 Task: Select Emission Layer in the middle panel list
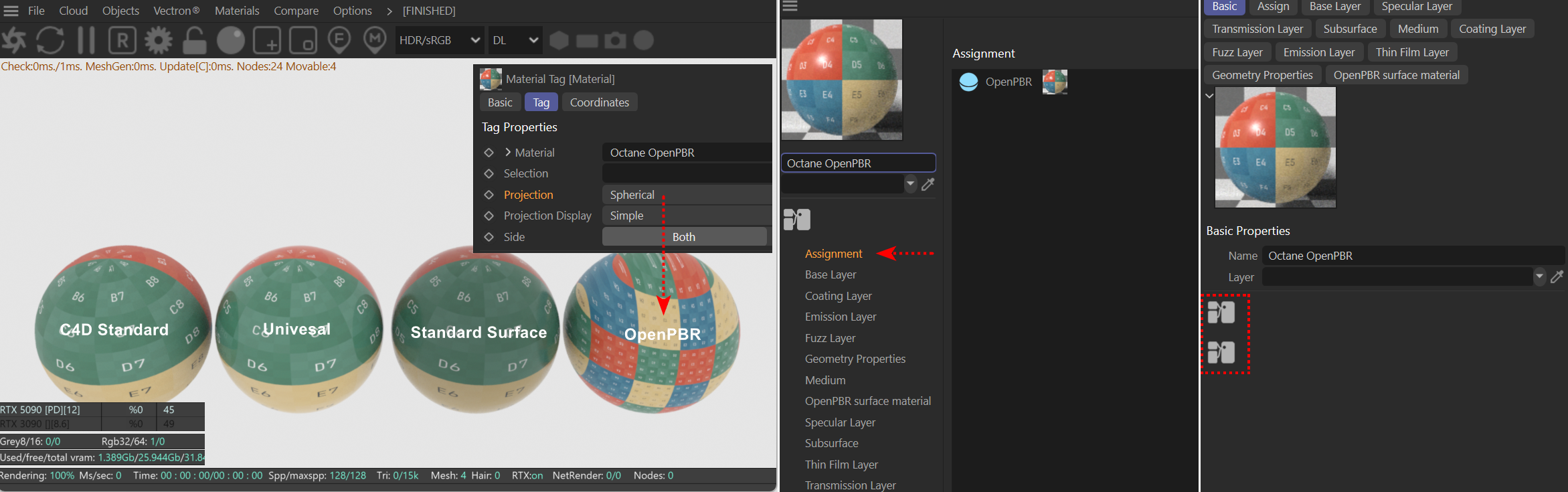click(x=841, y=317)
